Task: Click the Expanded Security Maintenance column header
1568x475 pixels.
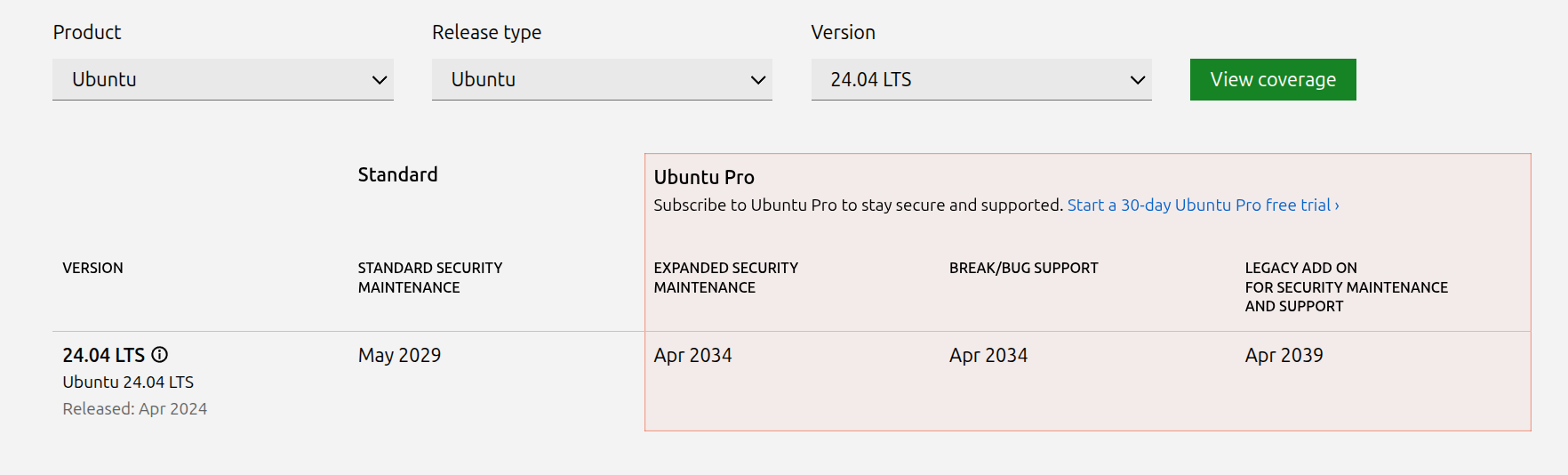Action: 725,278
